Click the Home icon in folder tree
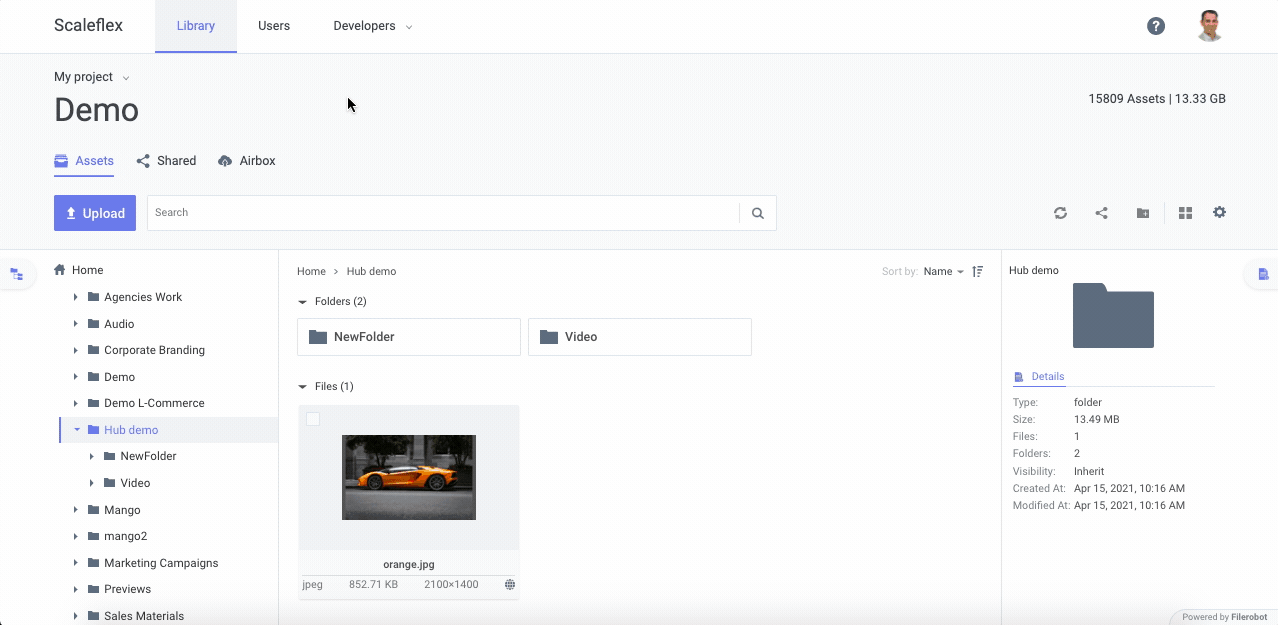The image size is (1278, 625). click(x=60, y=270)
